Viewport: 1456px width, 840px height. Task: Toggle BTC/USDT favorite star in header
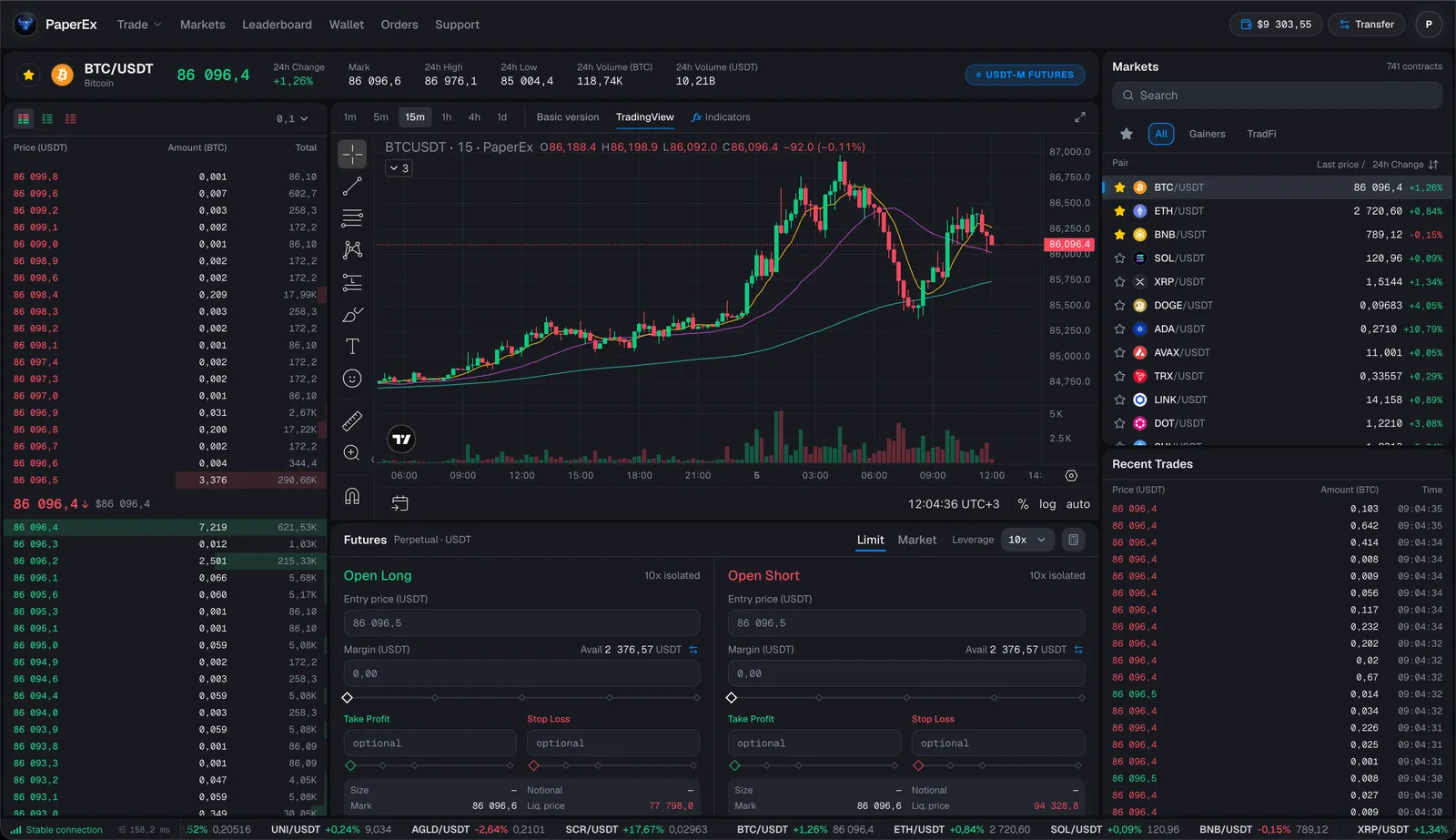click(29, 75)
